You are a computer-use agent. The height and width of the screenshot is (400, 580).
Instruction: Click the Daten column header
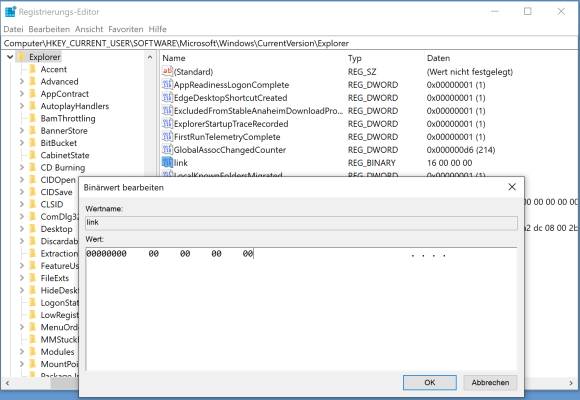tap(438, 58)
